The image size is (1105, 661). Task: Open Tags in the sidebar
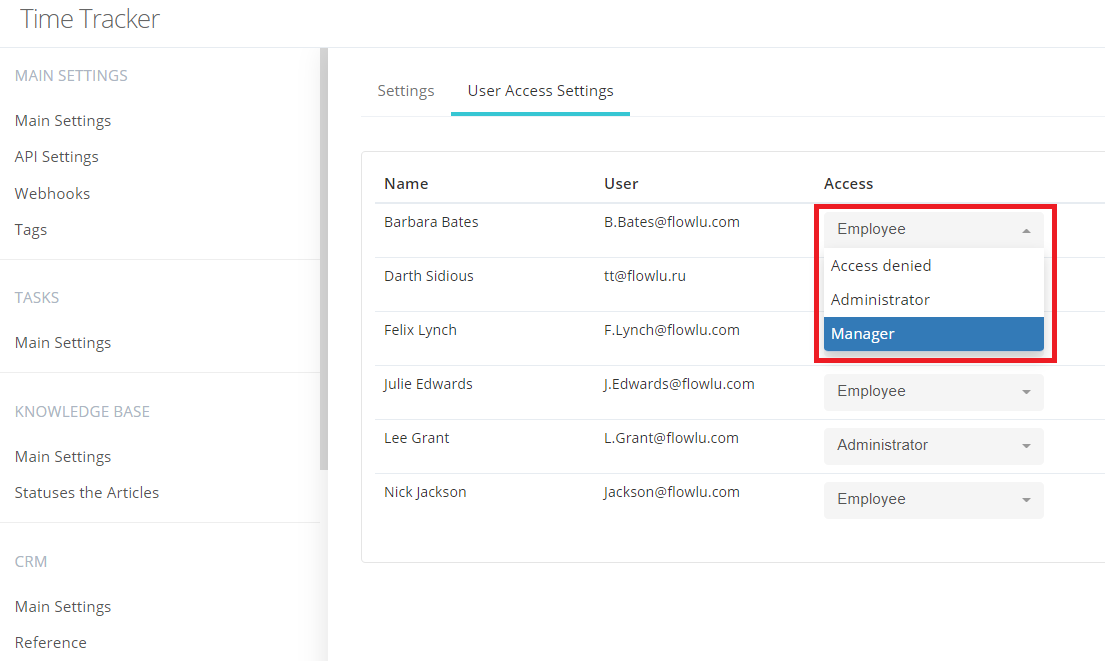[x=31, y=230]
